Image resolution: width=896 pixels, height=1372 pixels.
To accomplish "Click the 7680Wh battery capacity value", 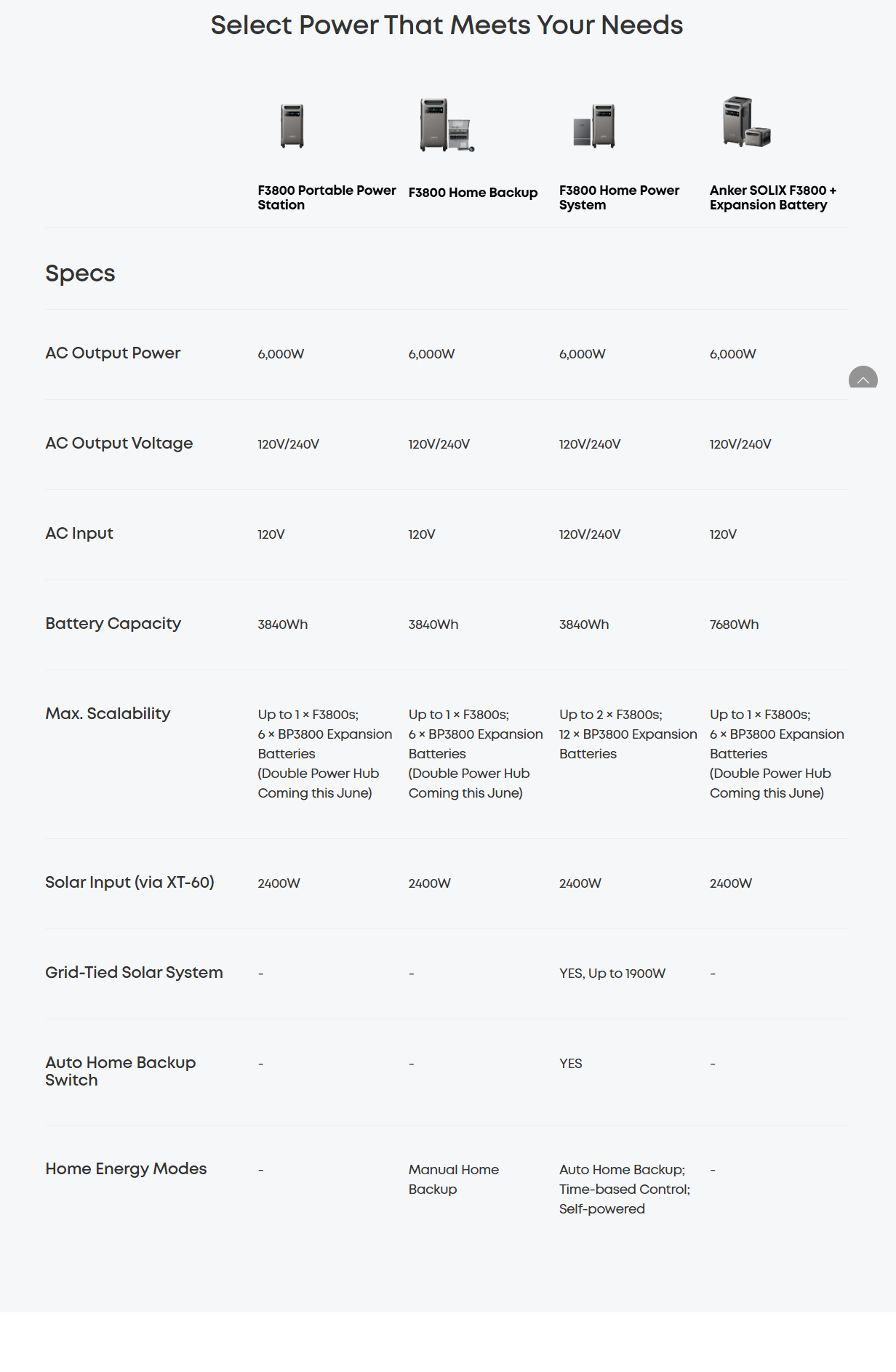I will click(x=734, y=625).
